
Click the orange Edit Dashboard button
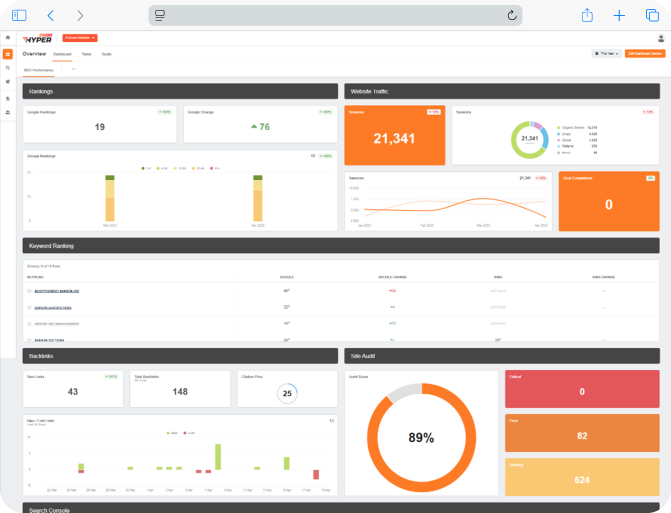point(645,53)
